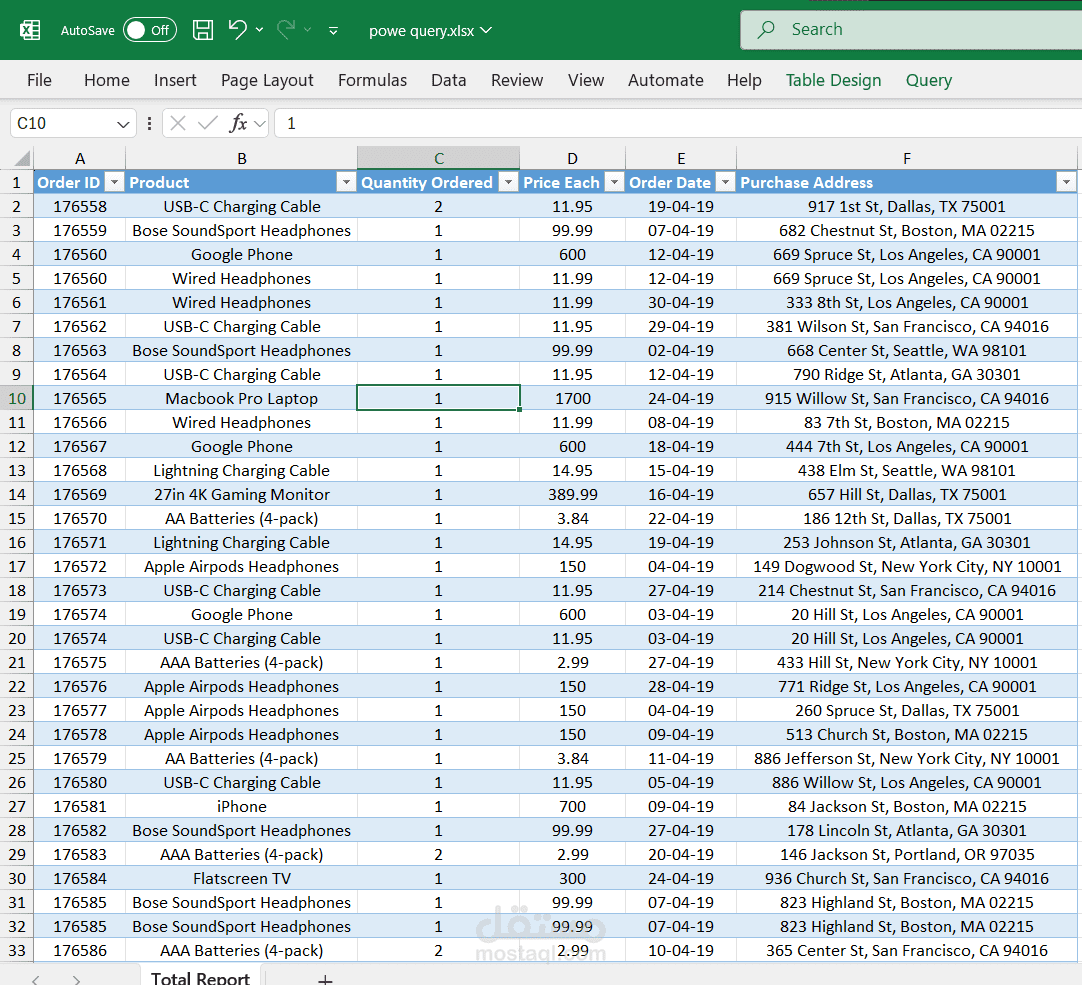Switch to the Home ribbon tab
Image resolution: width=1082 pixels, height=985 pixels.
click(107, 80)
